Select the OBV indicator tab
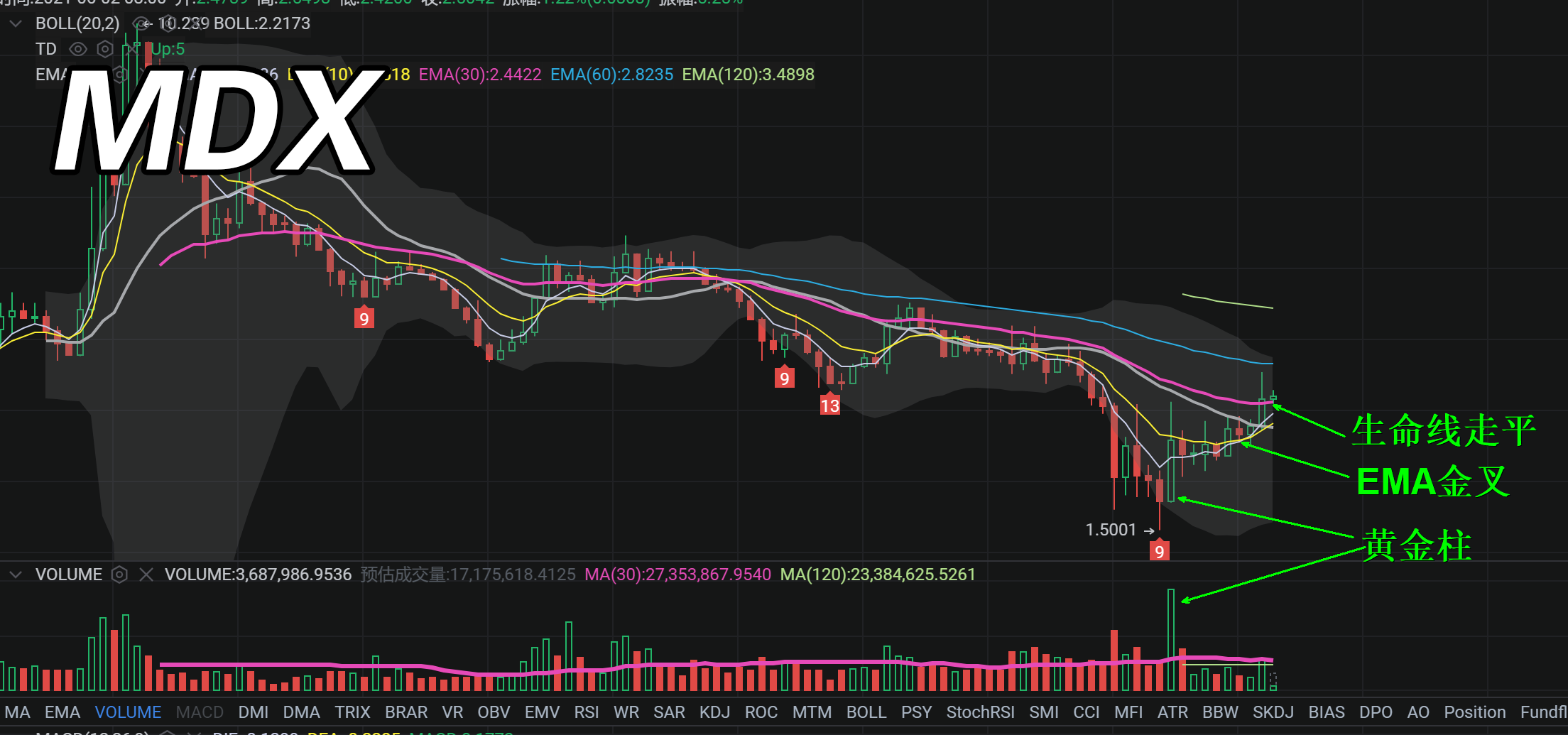 (494, 712)
